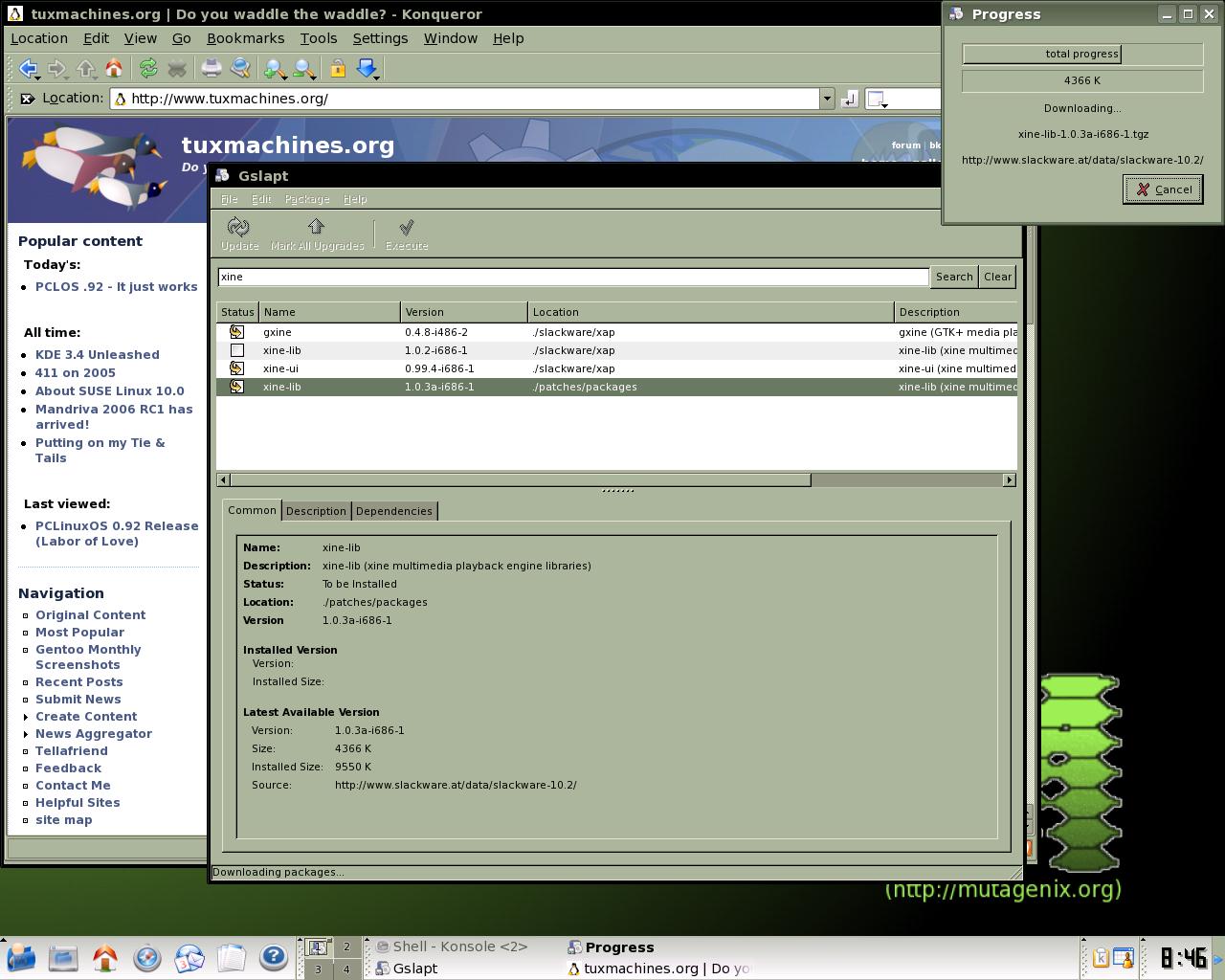Image resolution: width=1225 pixels, height=980 pixels.
Task: Switch to the Gslapt taskbar entry
Action: click(407, 969)
